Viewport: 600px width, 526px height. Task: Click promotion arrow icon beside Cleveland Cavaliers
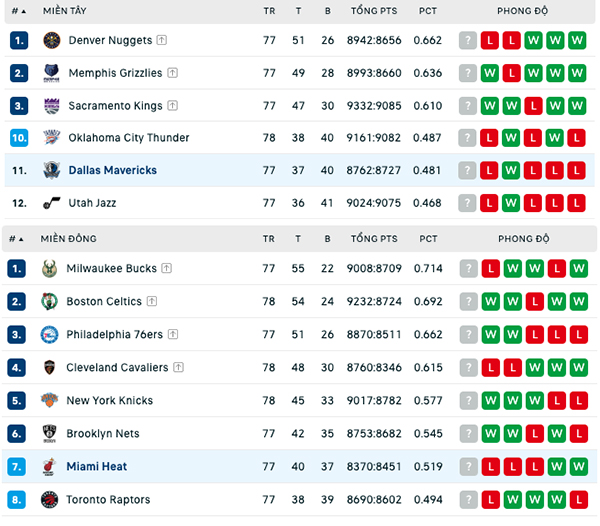point(178,367)
